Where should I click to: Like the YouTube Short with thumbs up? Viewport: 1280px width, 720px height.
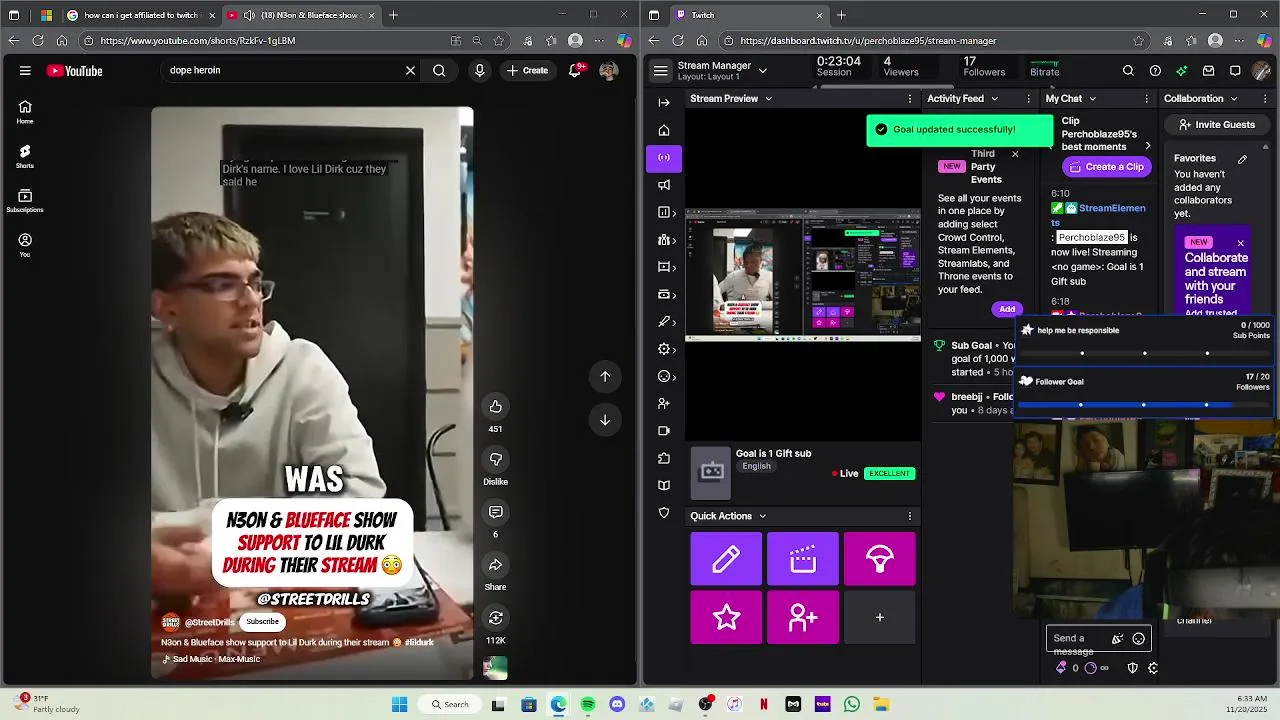click(495, 406)
